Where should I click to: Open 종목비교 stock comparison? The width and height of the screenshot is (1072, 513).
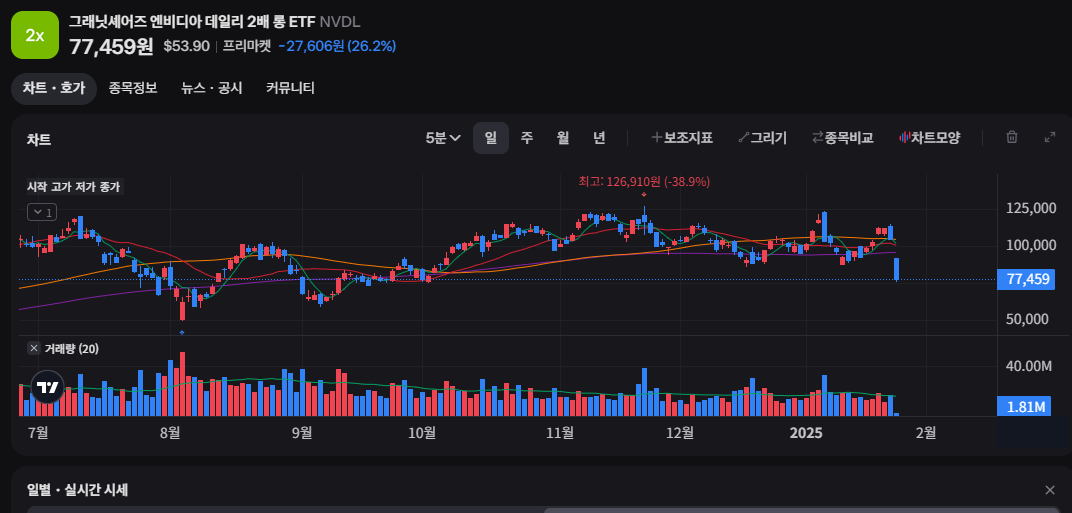point(842,137)
